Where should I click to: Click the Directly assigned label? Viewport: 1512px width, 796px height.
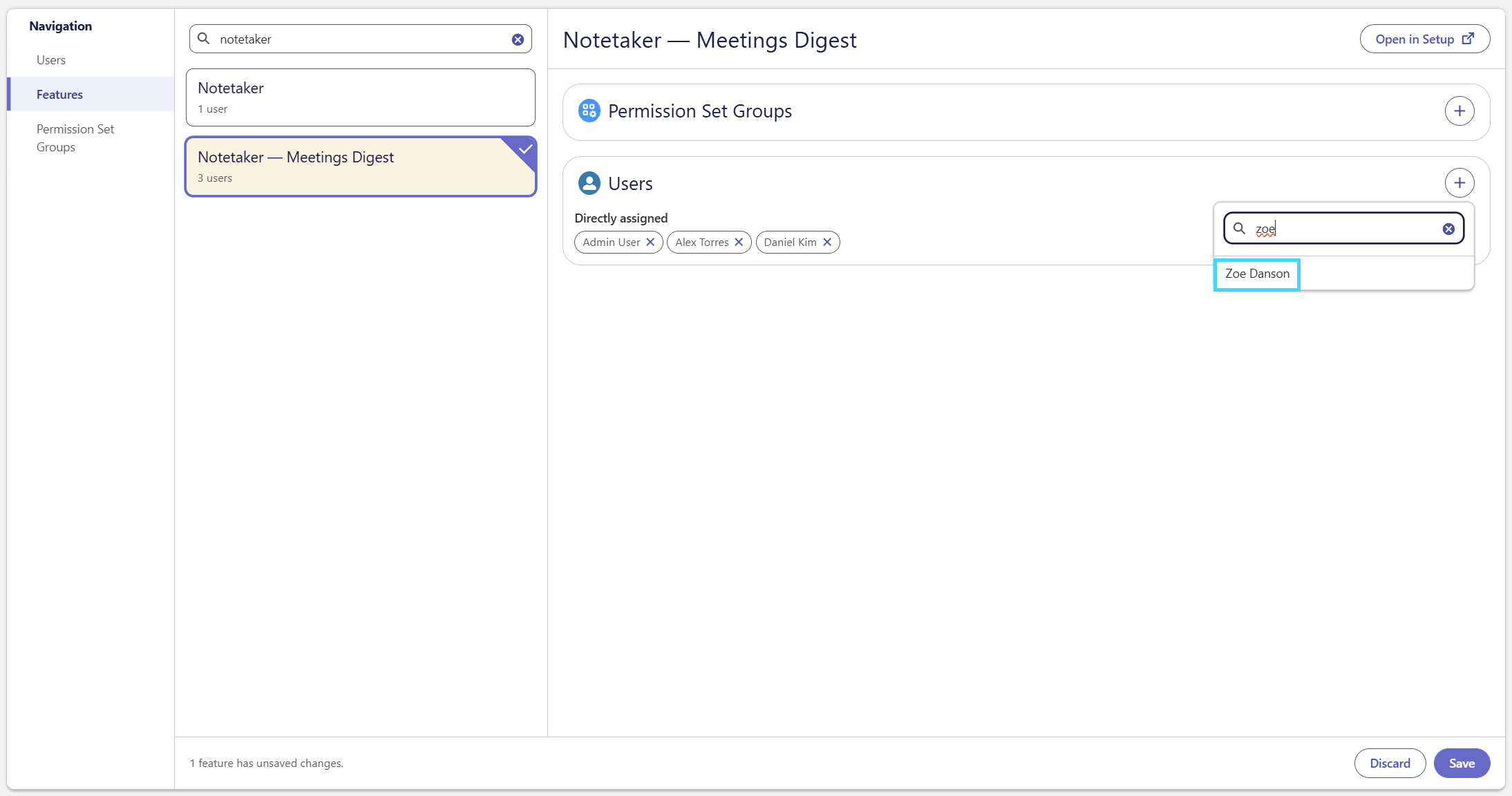(621, 218)
